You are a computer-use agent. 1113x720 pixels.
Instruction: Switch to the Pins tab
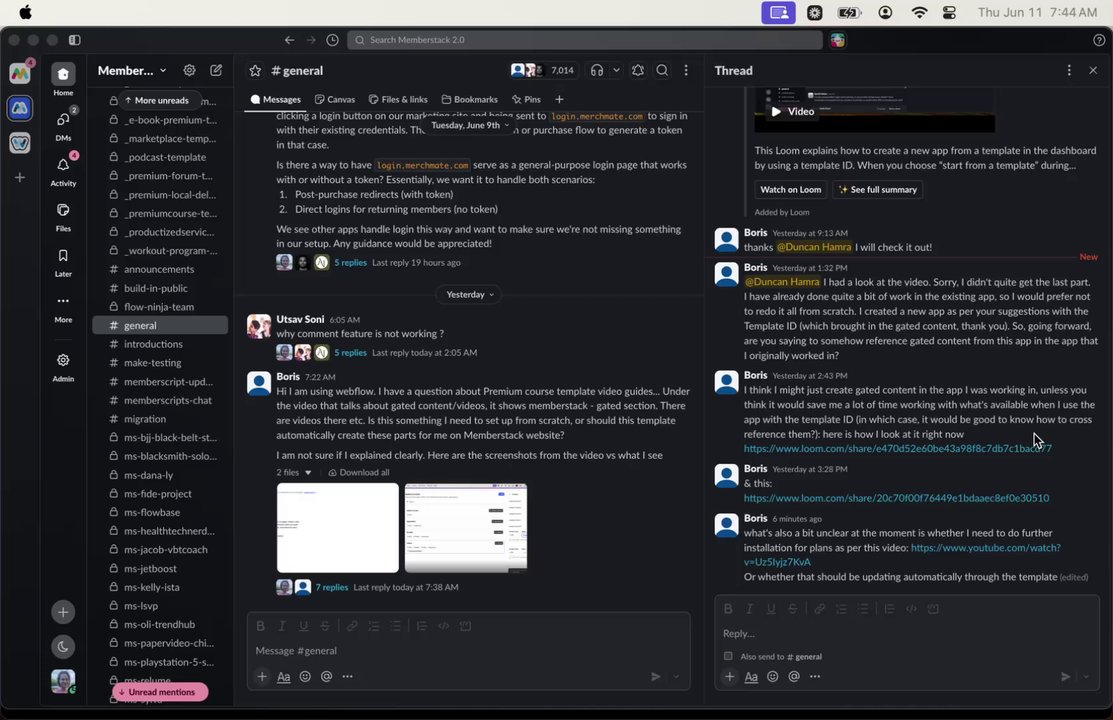tap(526, 99)
